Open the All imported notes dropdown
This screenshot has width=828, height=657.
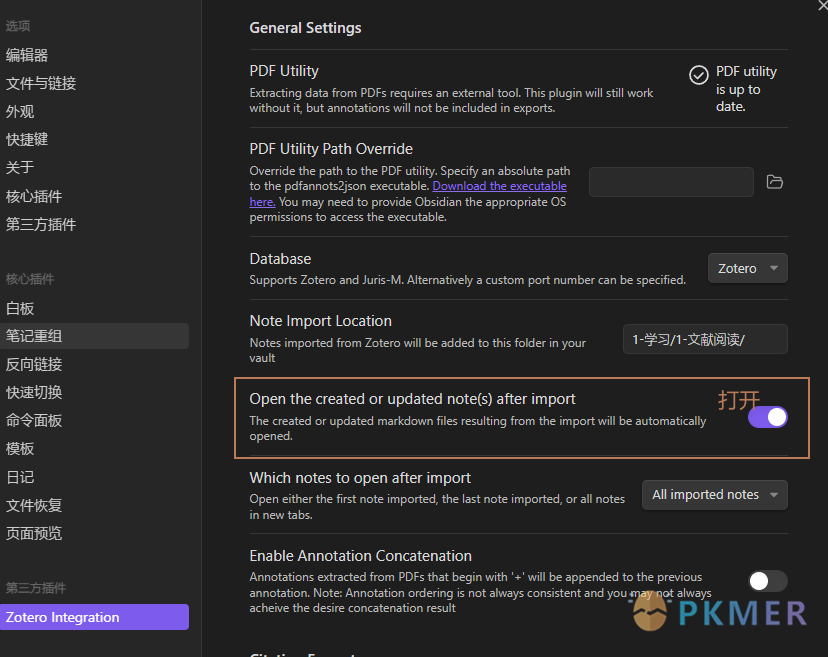tap(714, 495)
